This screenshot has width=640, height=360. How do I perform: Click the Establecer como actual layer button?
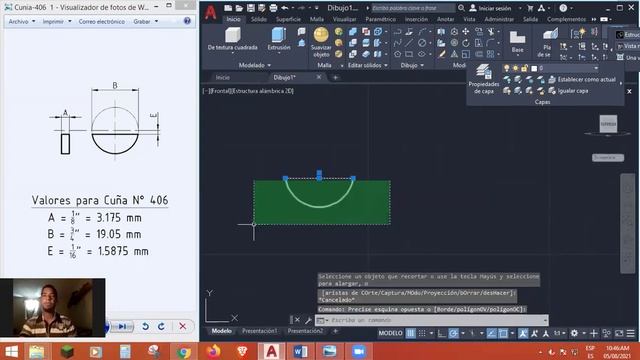click(583, 79)
